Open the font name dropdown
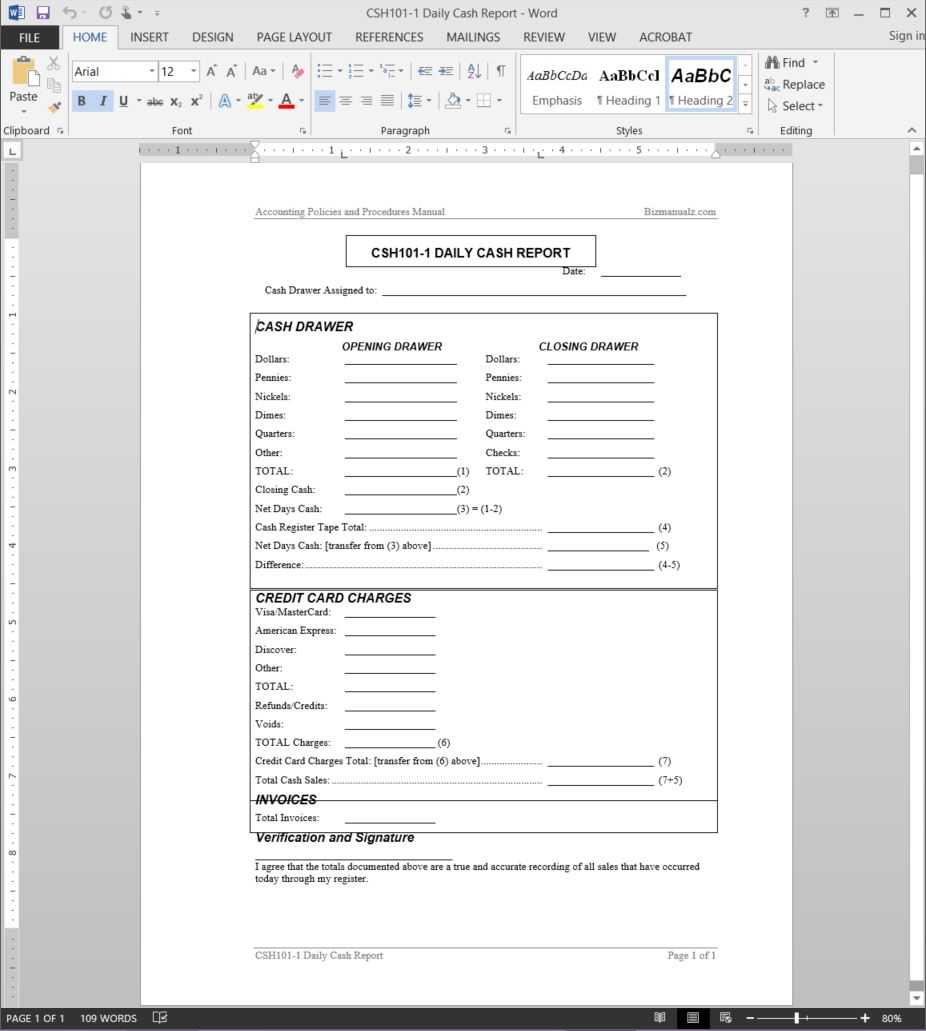Screen dimensions: 926x1031 152,71
